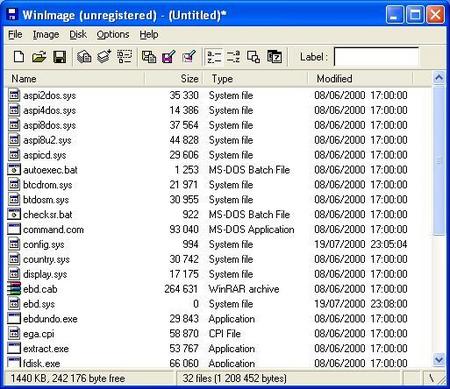Maximize the WinImage window
Image resolution: width=450 pixels, height=389 pixels.
pos(415,15)
